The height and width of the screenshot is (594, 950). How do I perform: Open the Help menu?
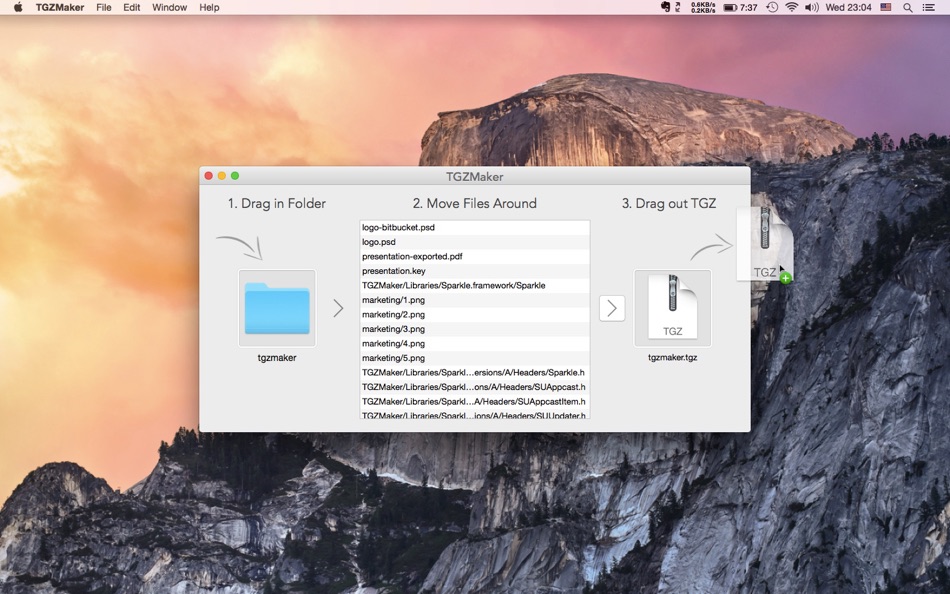tap(209, 7)
